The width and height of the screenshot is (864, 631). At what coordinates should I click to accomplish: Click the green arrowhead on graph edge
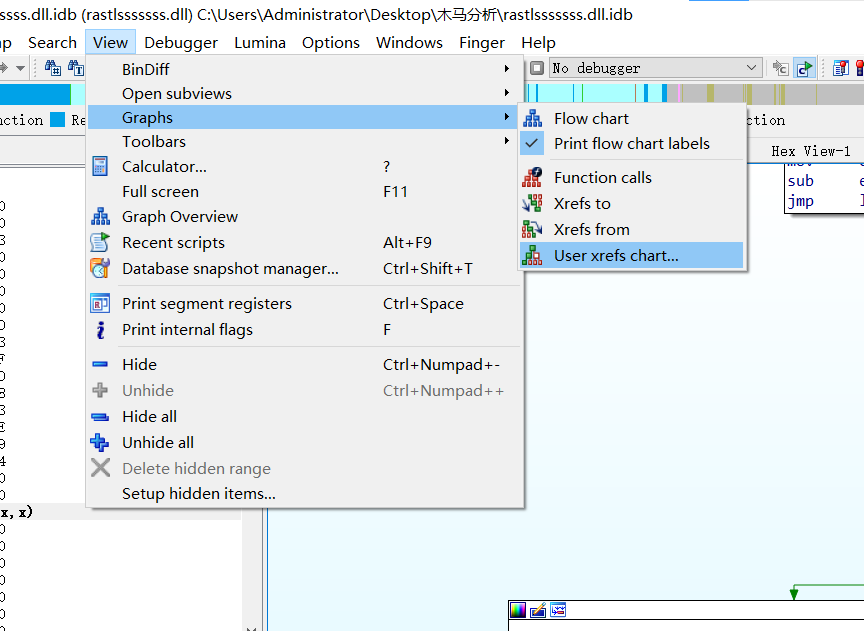(793, 594)
